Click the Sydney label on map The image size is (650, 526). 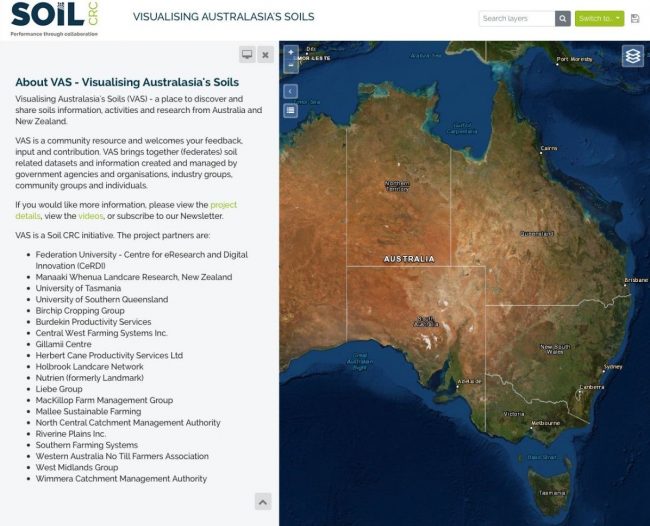(x=612, y=366)
